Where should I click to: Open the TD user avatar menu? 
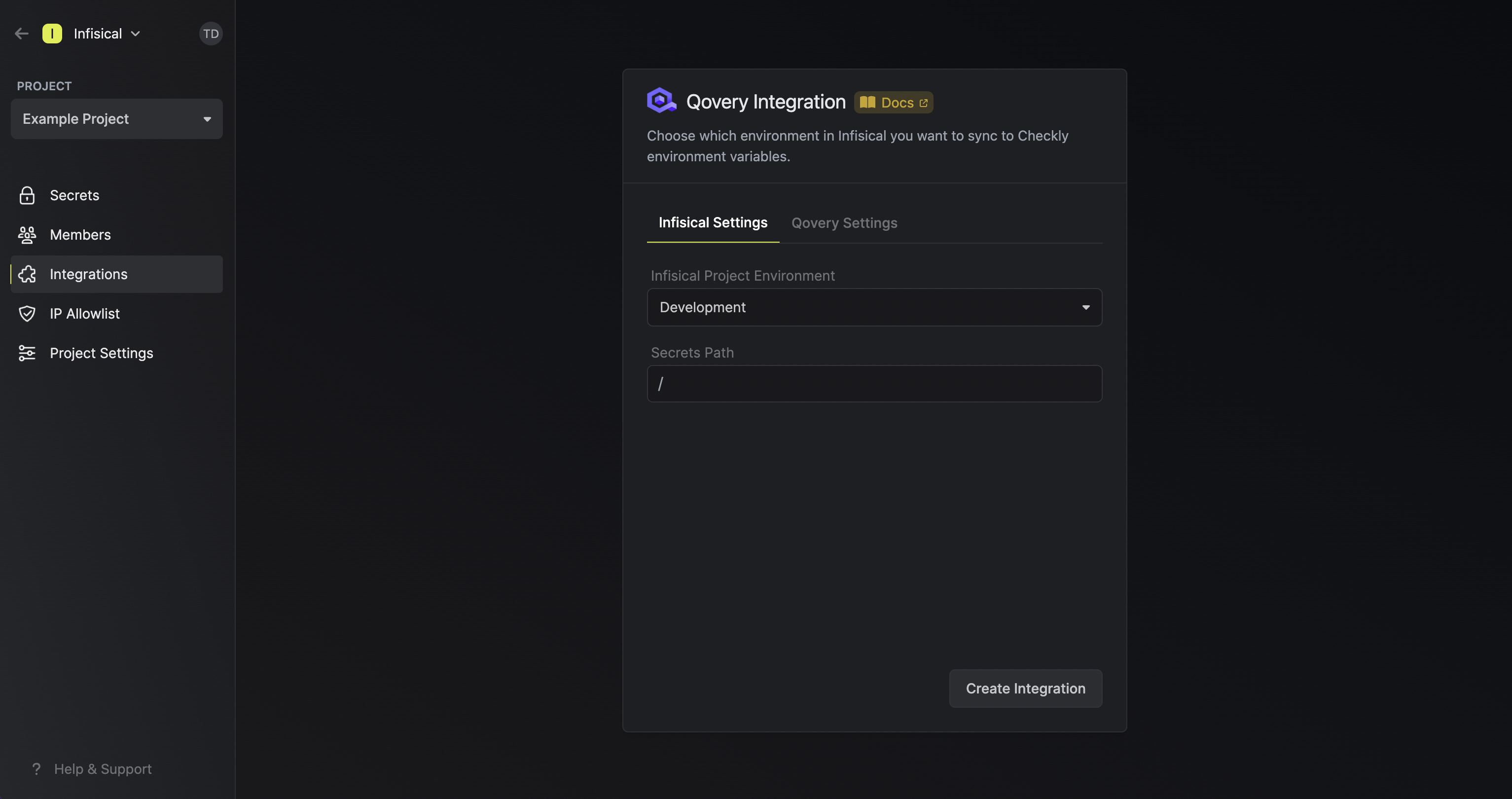211,34
